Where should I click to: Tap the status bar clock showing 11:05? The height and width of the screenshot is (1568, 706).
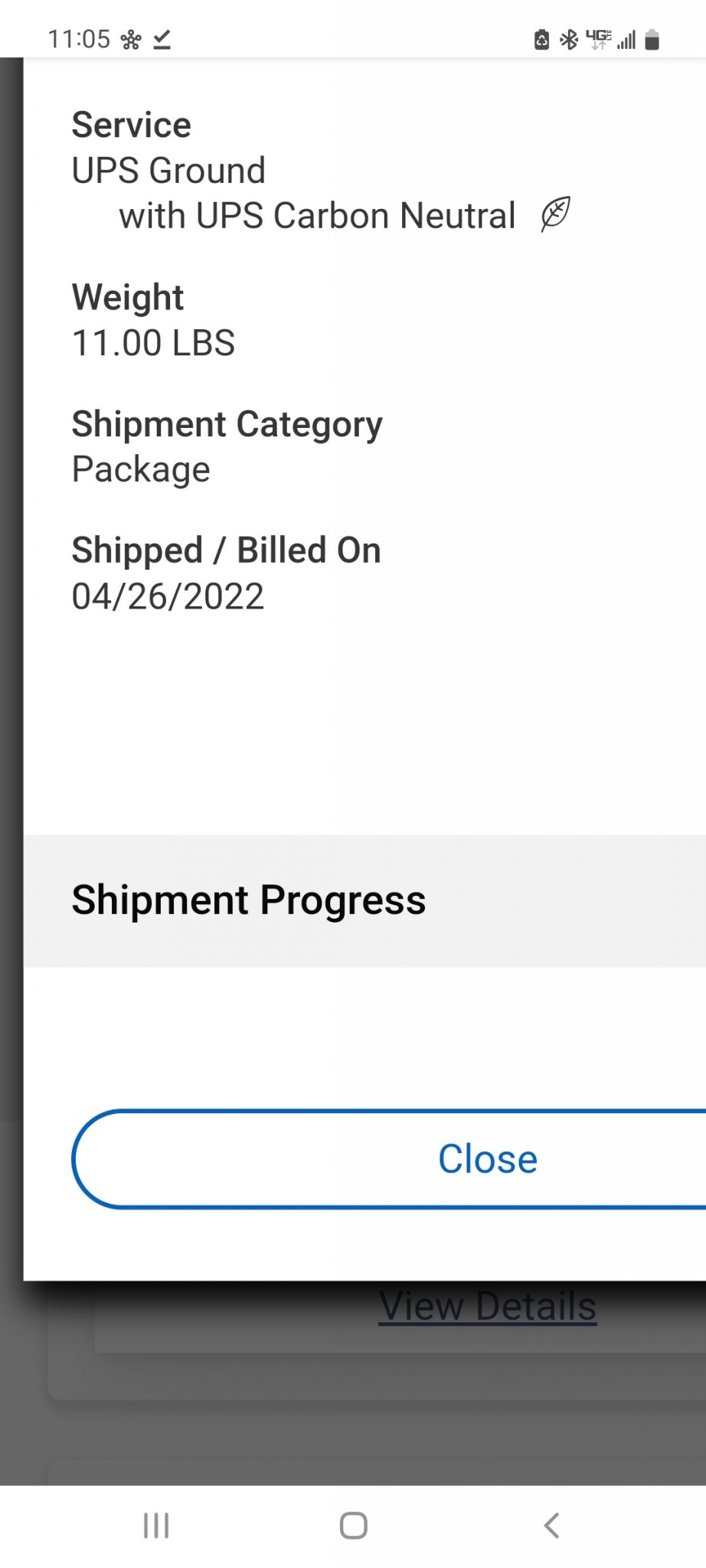pos(79,39)
